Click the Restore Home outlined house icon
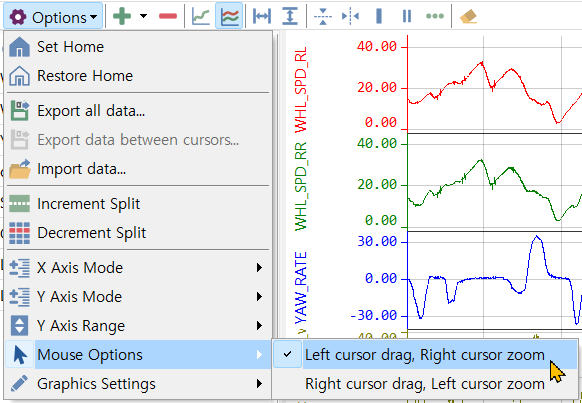This screenshot has height=403, width=582. pyautogui.click(x=19, y=76)
